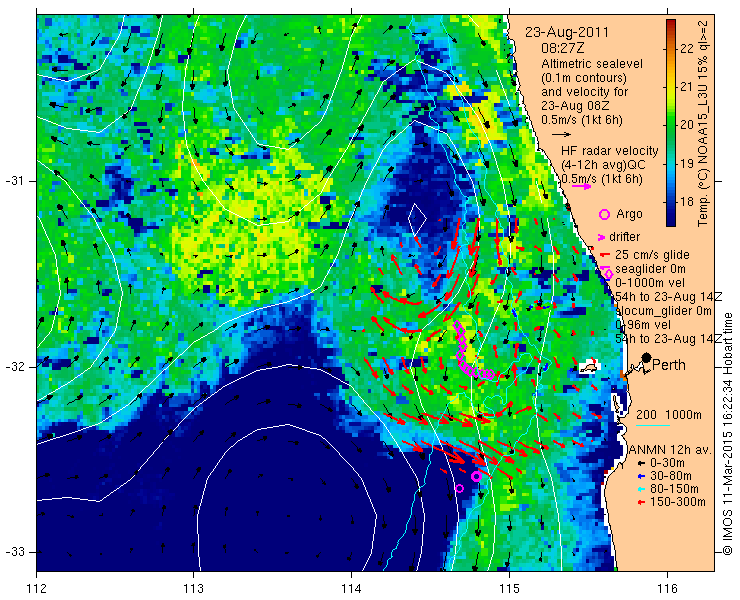Click the '80-150m' depth label
The height and width of the screenshot is (600, 740).
coord(674,490)
